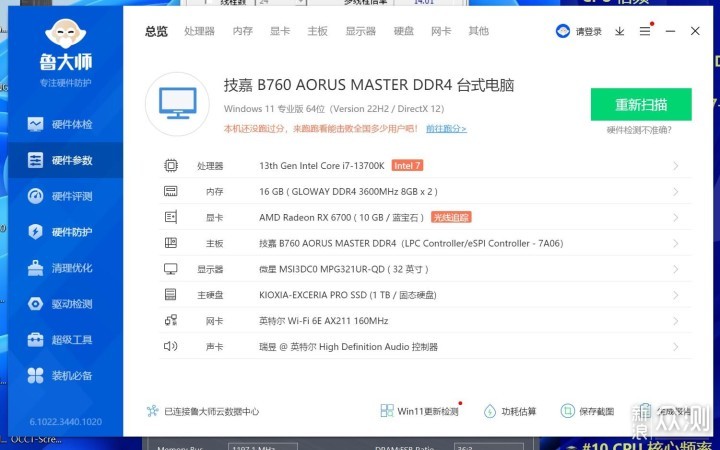
Task: Expand the 声卡 row chevron
Action: point(675,346)
